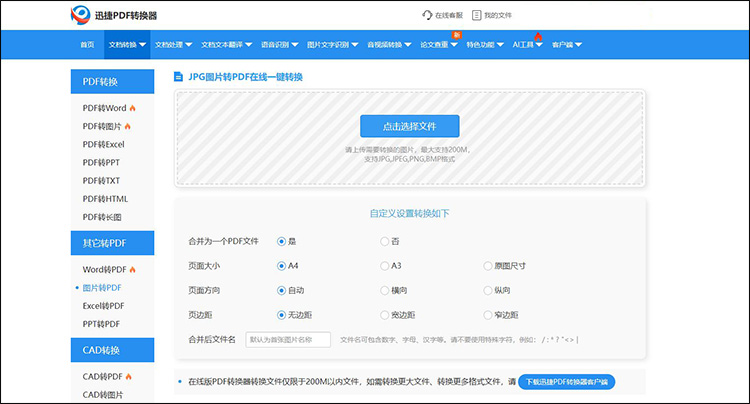The height and width of the screenshot is (404, 750).
Task: Go to 首页 in the navigation bar
Action: [x=88, y=45]
